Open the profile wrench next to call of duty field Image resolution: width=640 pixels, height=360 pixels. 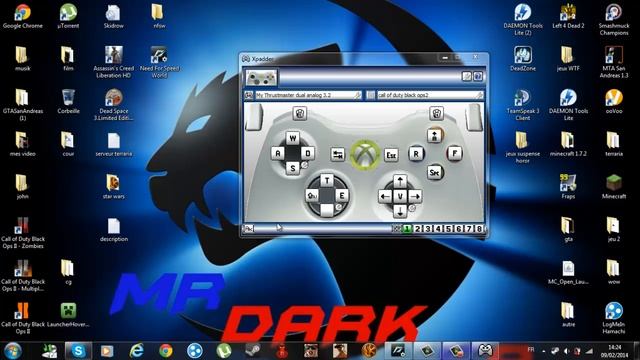tap(479, 95)
